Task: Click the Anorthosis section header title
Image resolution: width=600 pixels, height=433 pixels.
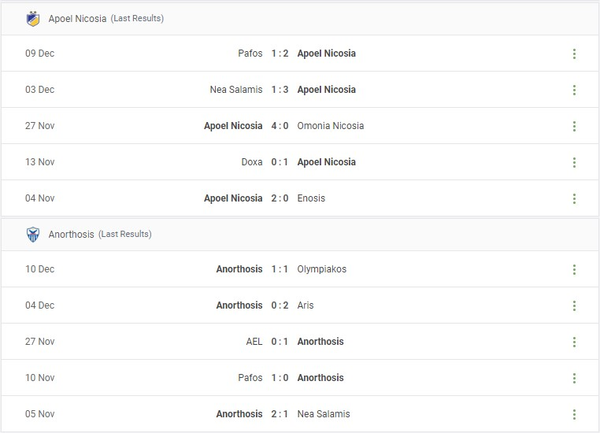Action: tap(72, 234)
